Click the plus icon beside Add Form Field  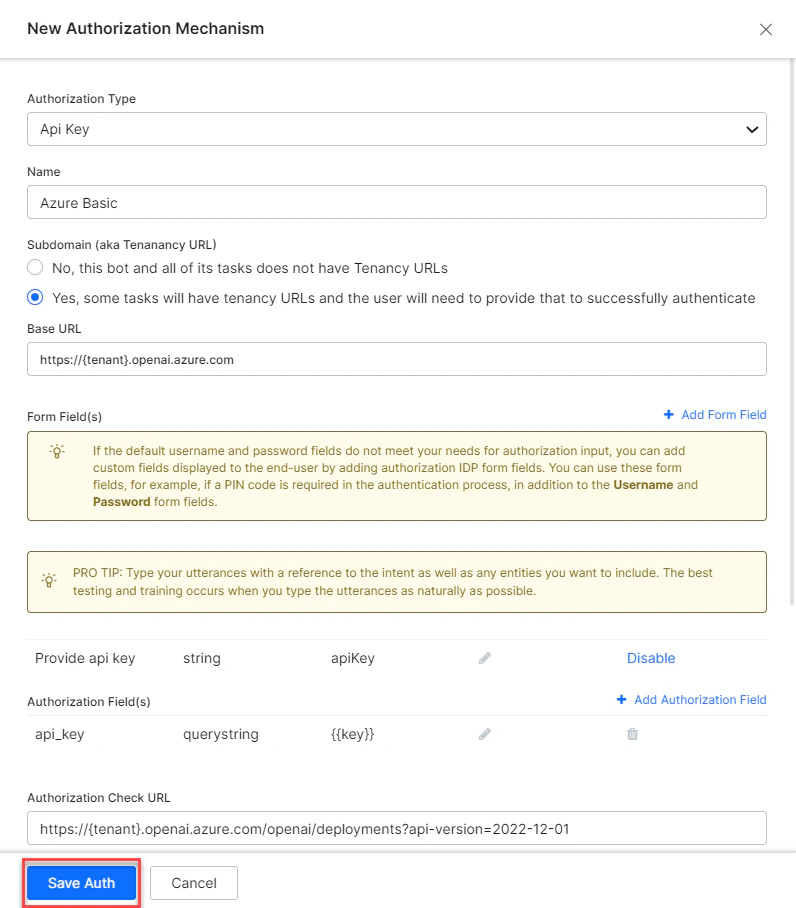(x=667, y=414)
